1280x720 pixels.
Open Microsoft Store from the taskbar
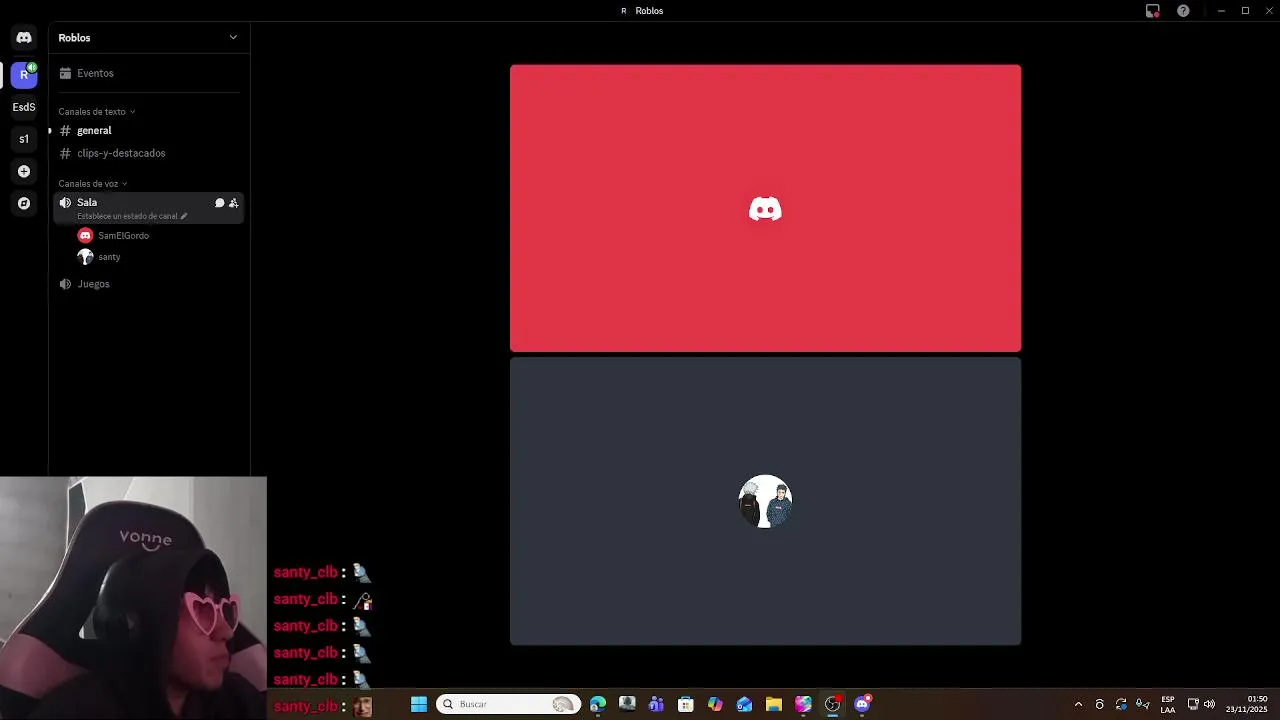pos(686,704)
